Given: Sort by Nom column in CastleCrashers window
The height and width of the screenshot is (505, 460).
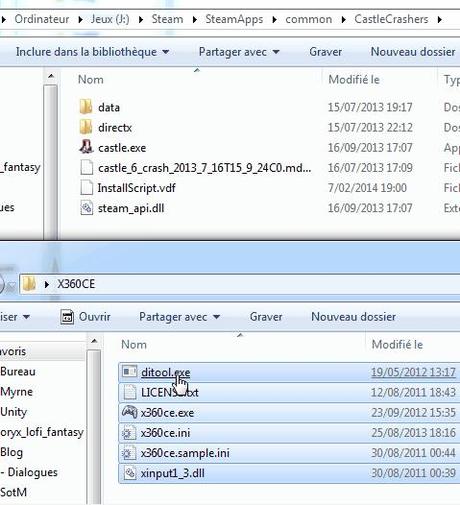Looking at the screenshot, I should click(x=91, y=80).
